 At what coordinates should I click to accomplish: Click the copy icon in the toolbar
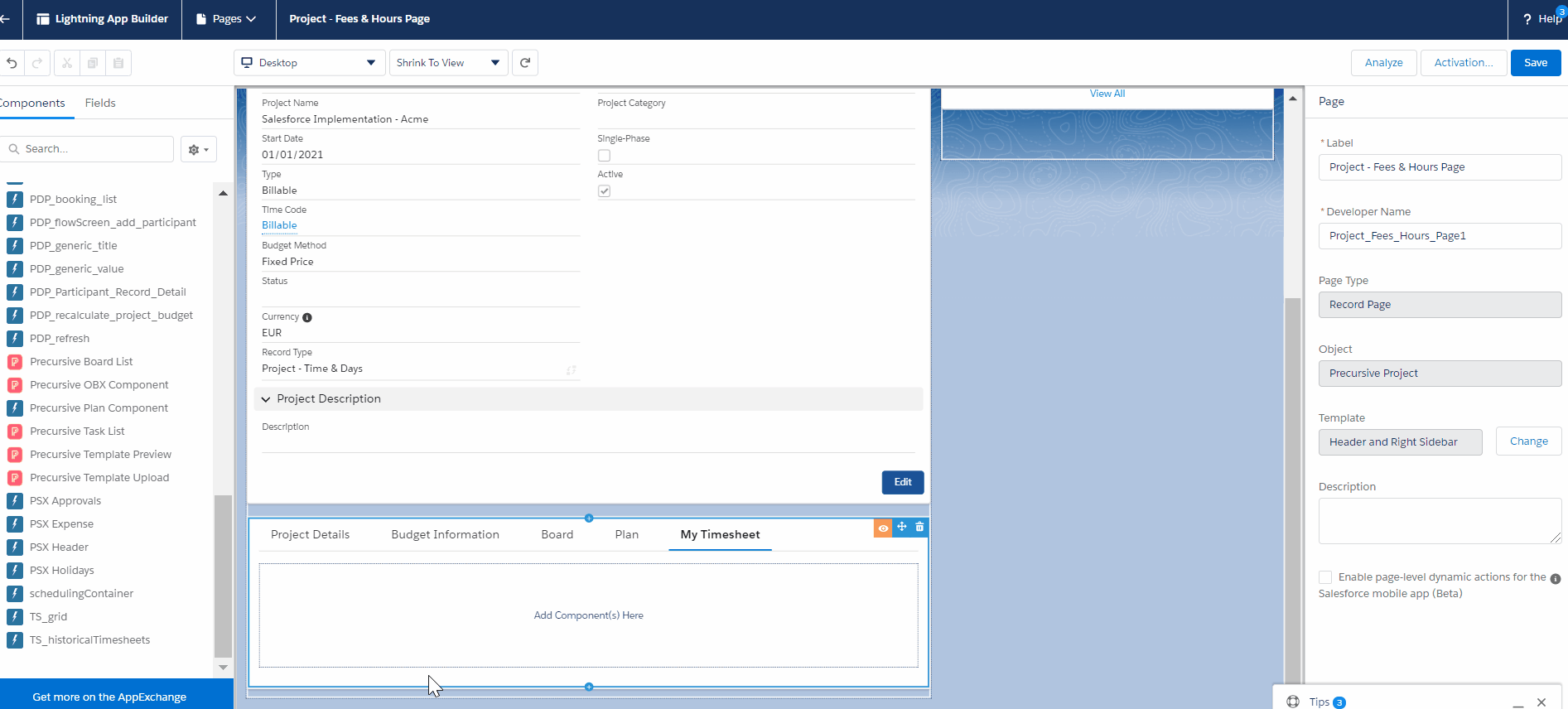(93, 63)
